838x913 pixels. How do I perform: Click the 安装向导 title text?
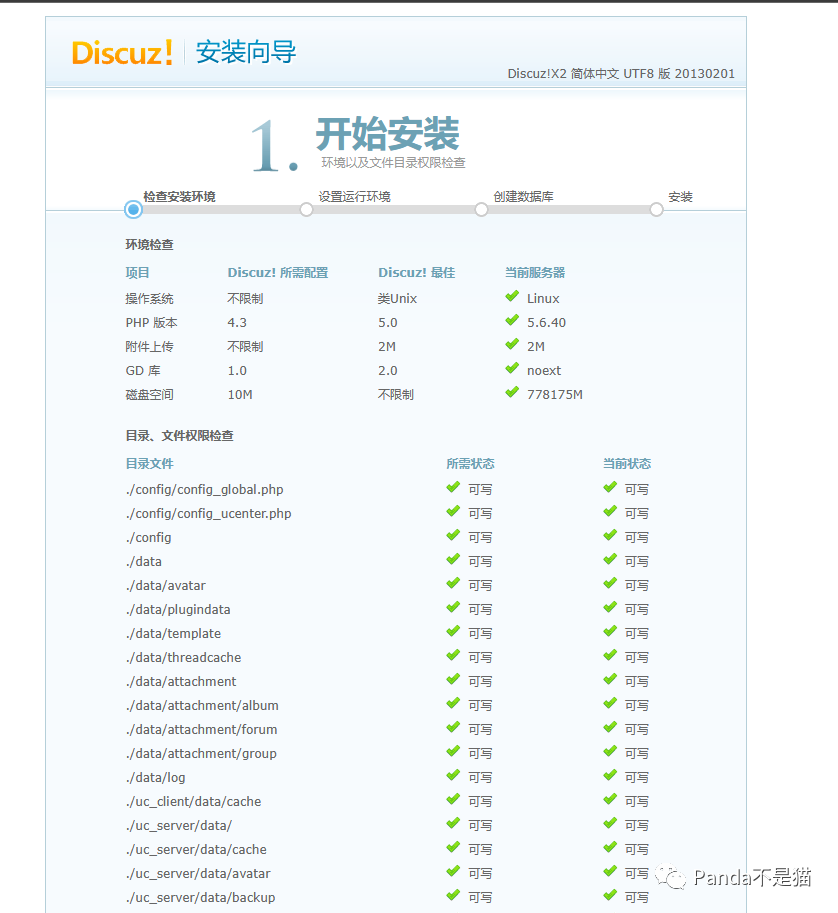click(246, 52)
